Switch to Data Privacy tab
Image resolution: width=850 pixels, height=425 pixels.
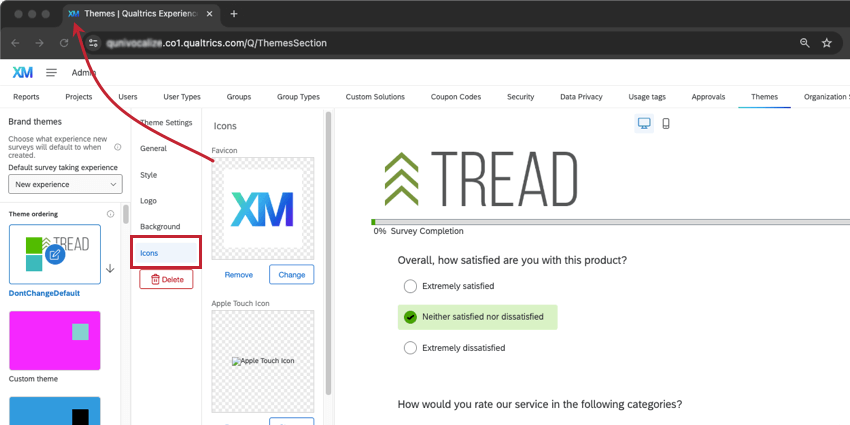tap(581, 96)
